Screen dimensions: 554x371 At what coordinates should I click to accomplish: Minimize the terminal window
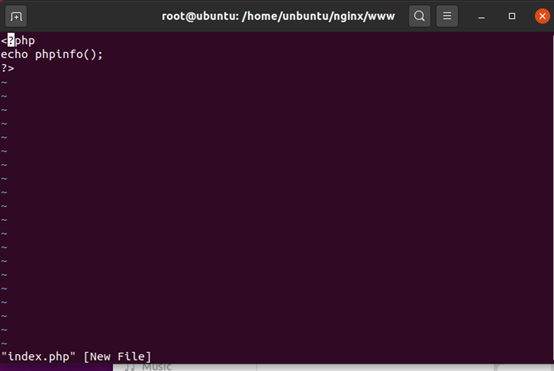point(481,17)
